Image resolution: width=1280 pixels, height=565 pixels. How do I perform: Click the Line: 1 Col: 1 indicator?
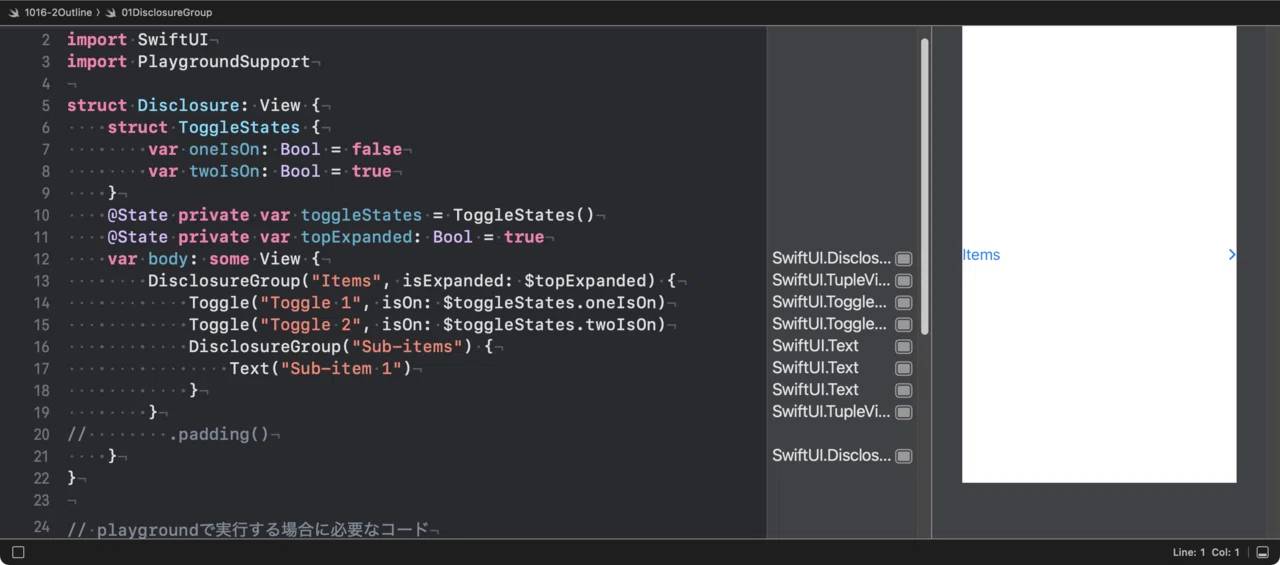click(1206, 552)
